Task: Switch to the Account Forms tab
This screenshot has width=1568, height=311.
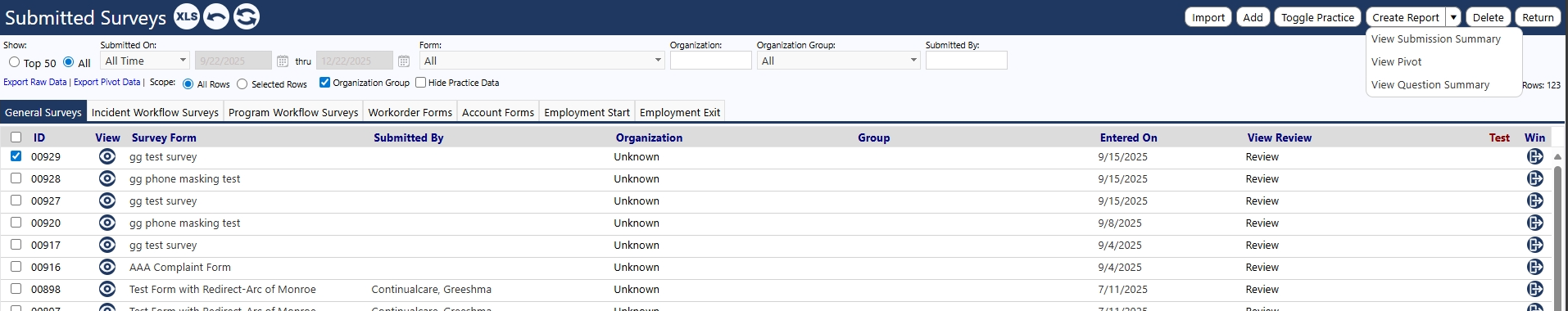Action: 498,112
